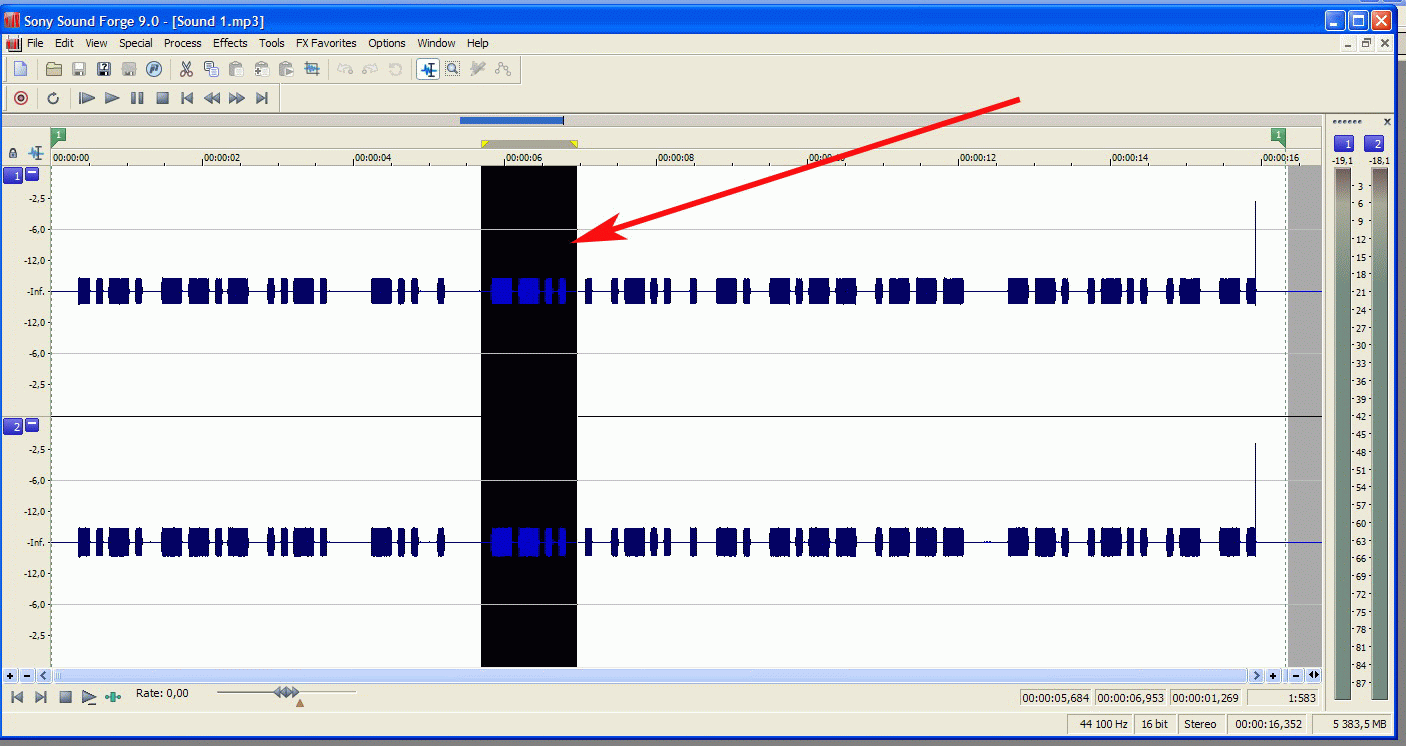Collapse channel 2 with minus button
1406x746 pixels.
pyautogui.click(x=32, y=426)
